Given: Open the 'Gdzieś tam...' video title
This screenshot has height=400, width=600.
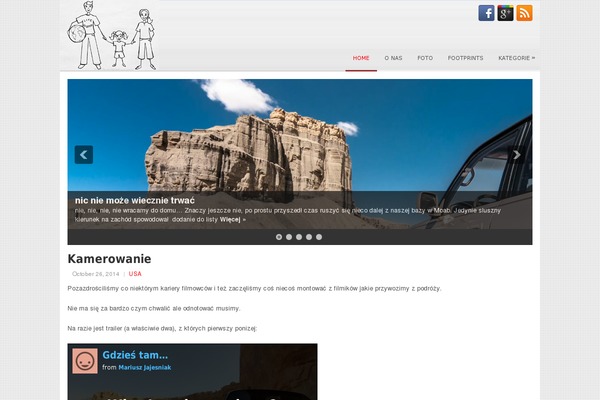Looking at the screenshot, I should [x=135, y=355].
